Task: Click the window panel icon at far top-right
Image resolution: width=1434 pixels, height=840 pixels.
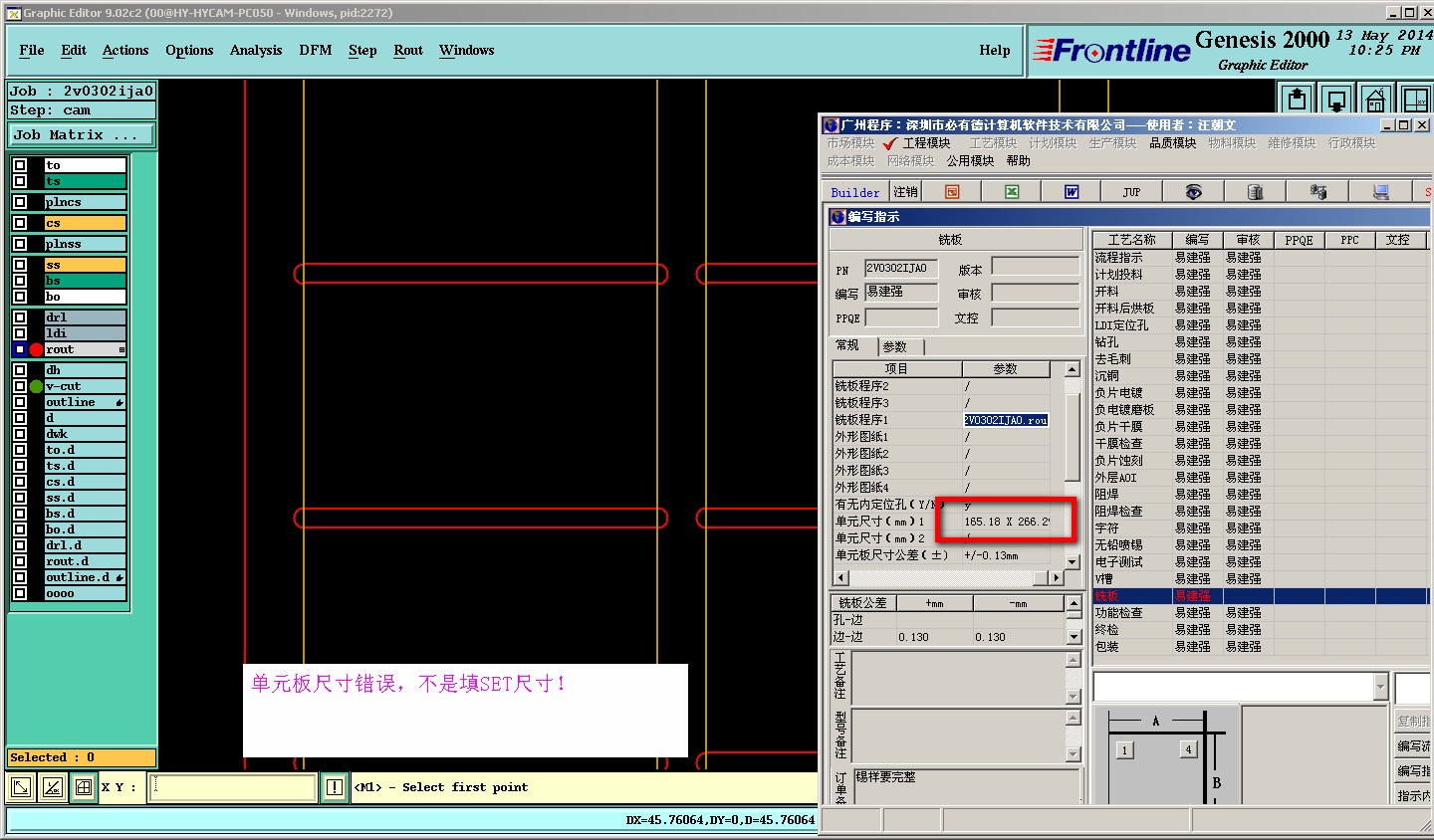Action: point(1415,99)
